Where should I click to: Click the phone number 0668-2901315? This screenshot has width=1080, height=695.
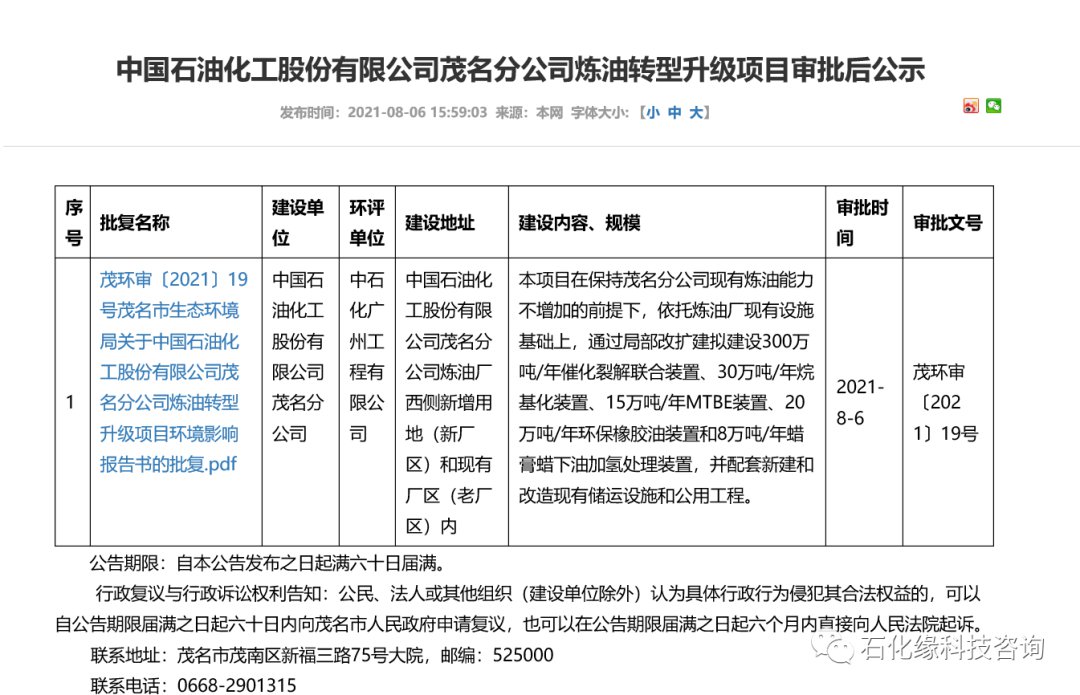point(237,685)
